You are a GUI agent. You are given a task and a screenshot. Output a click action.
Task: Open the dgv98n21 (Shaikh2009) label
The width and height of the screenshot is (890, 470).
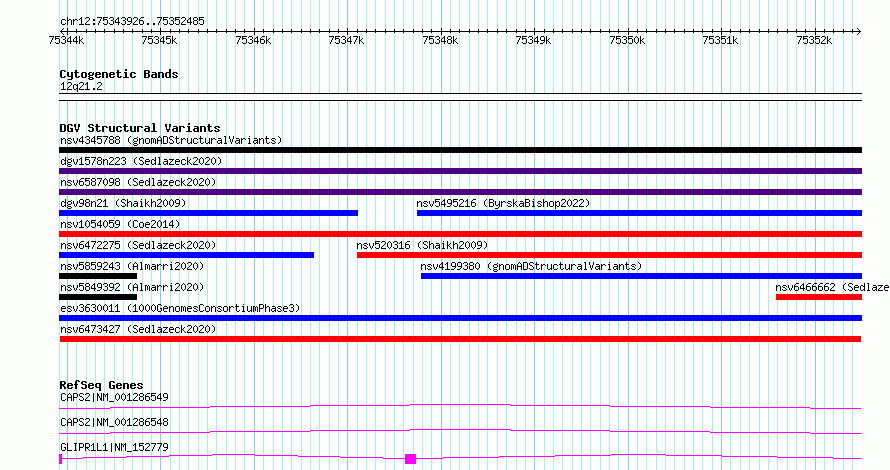click(x=123, y=203)
